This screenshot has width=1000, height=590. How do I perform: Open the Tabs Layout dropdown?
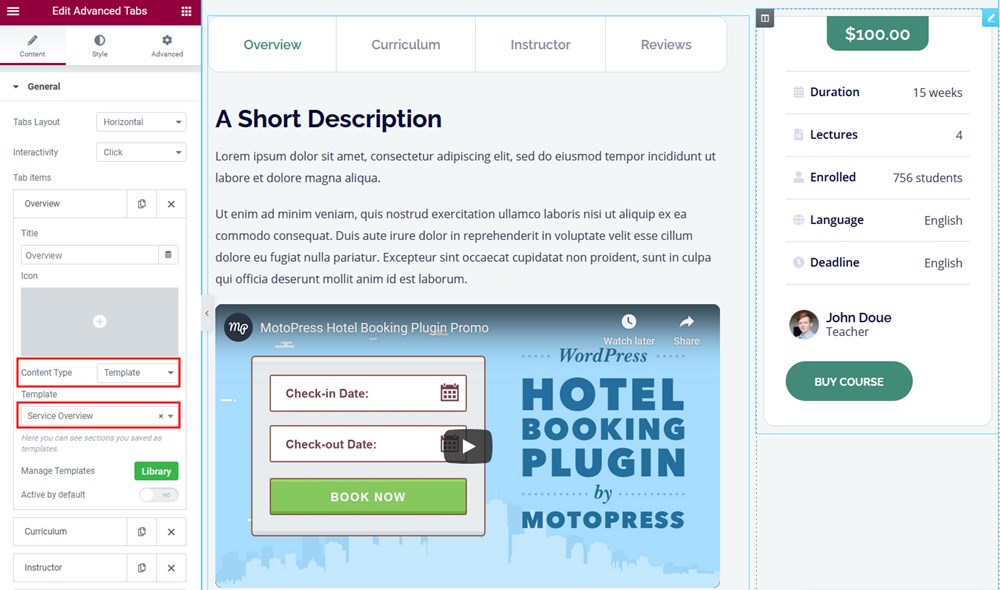click(x=141, y=122)
